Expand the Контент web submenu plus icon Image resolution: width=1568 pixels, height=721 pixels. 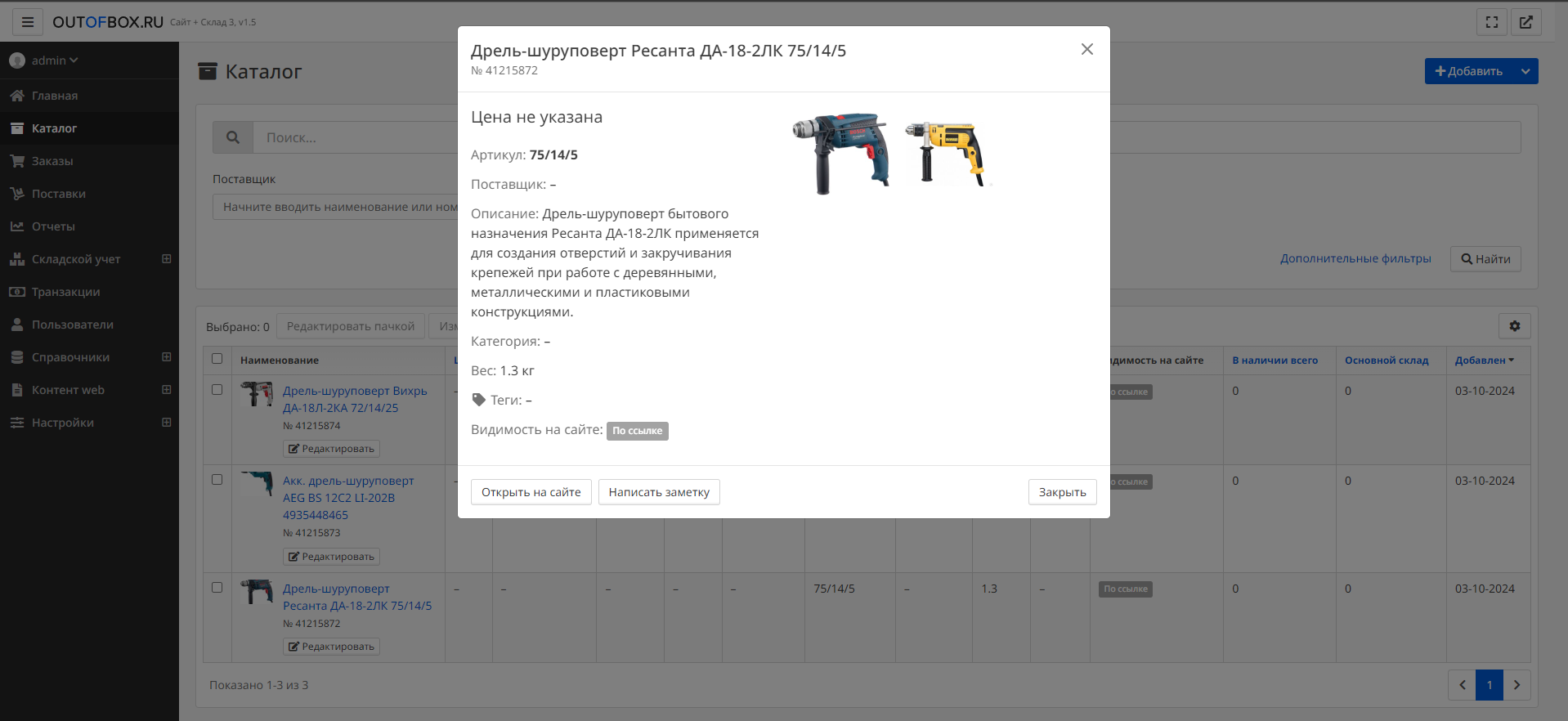pos(167,390)
